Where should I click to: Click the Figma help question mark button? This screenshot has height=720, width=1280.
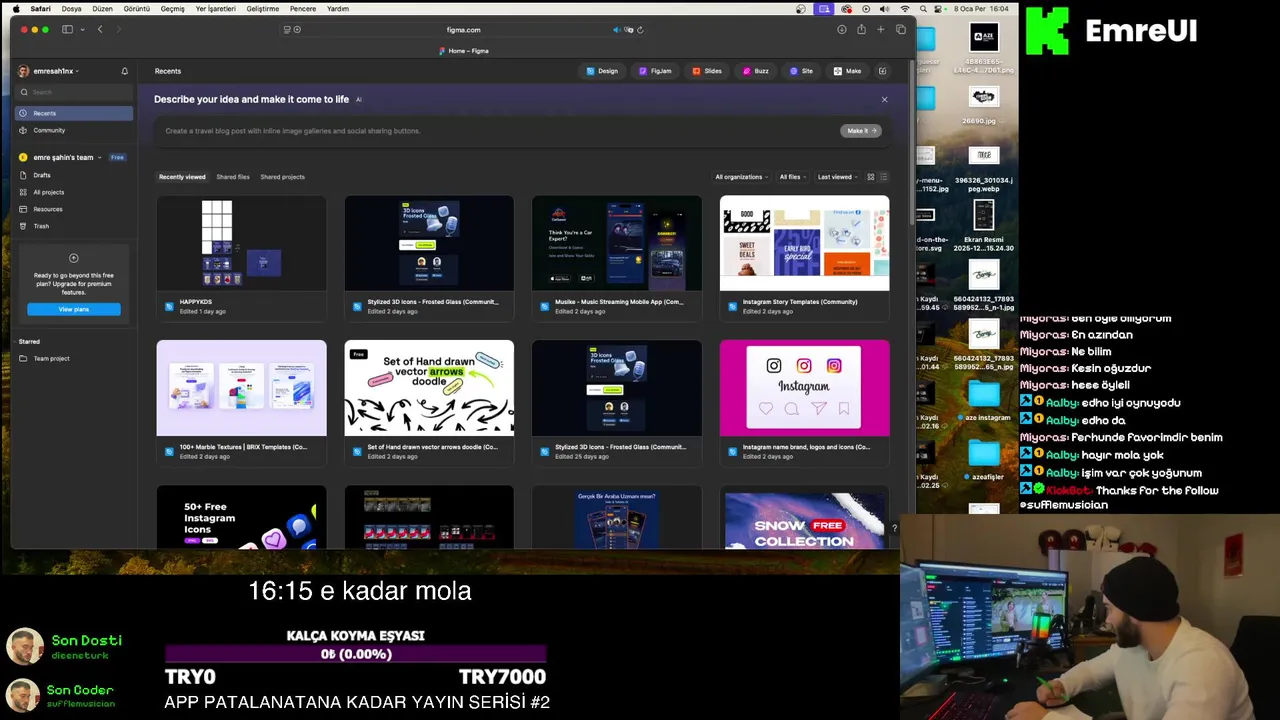894,528
